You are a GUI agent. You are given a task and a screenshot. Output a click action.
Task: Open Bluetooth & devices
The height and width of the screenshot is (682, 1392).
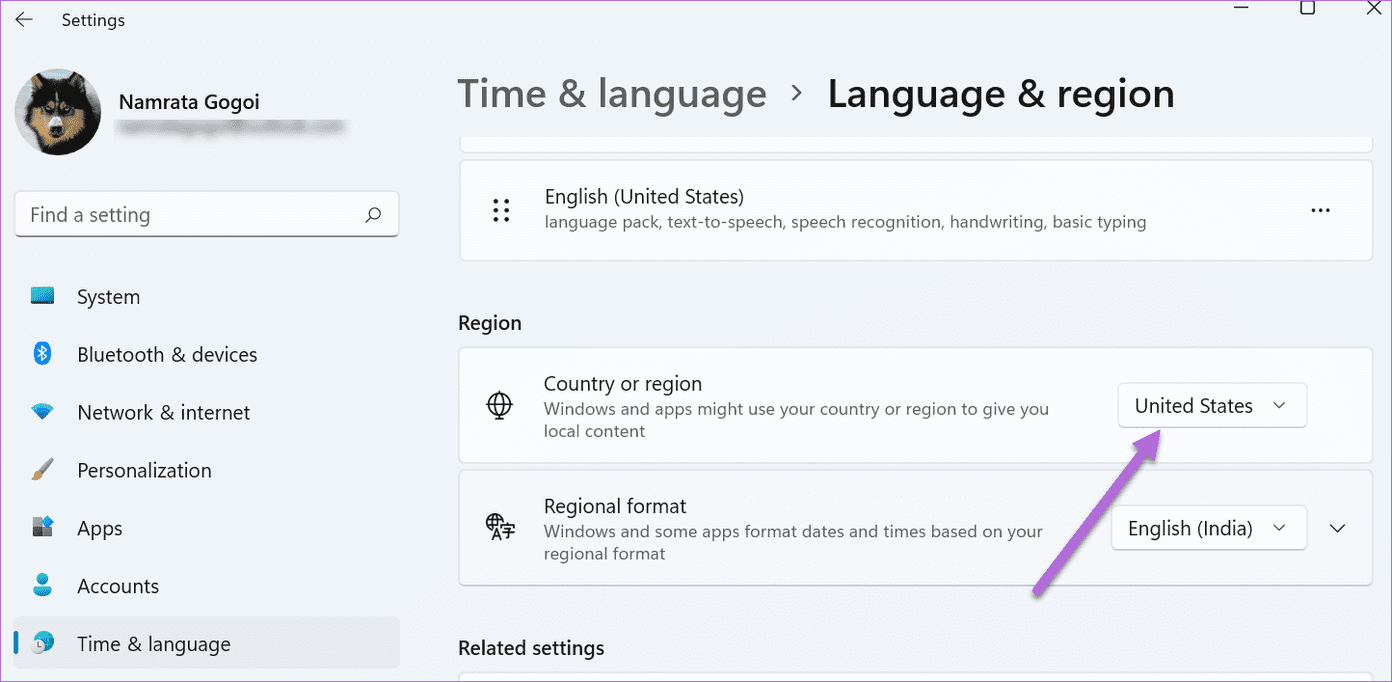206,355
